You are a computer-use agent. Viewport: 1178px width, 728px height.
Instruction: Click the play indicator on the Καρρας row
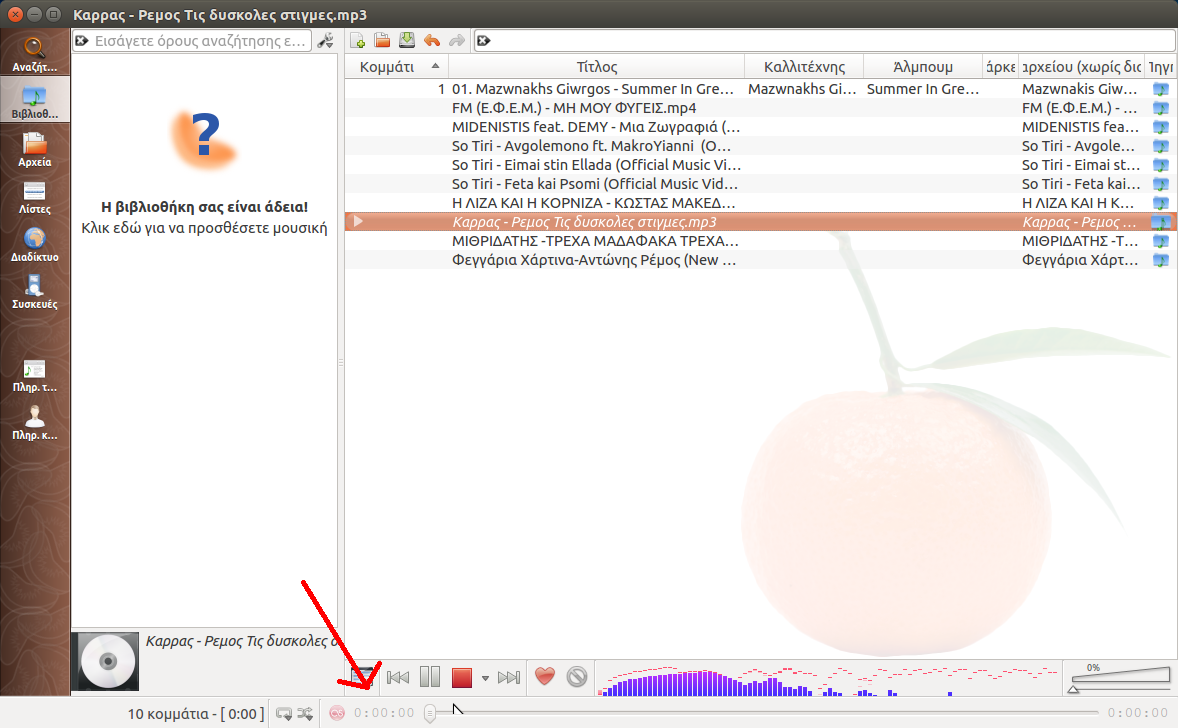click(358, 222)
